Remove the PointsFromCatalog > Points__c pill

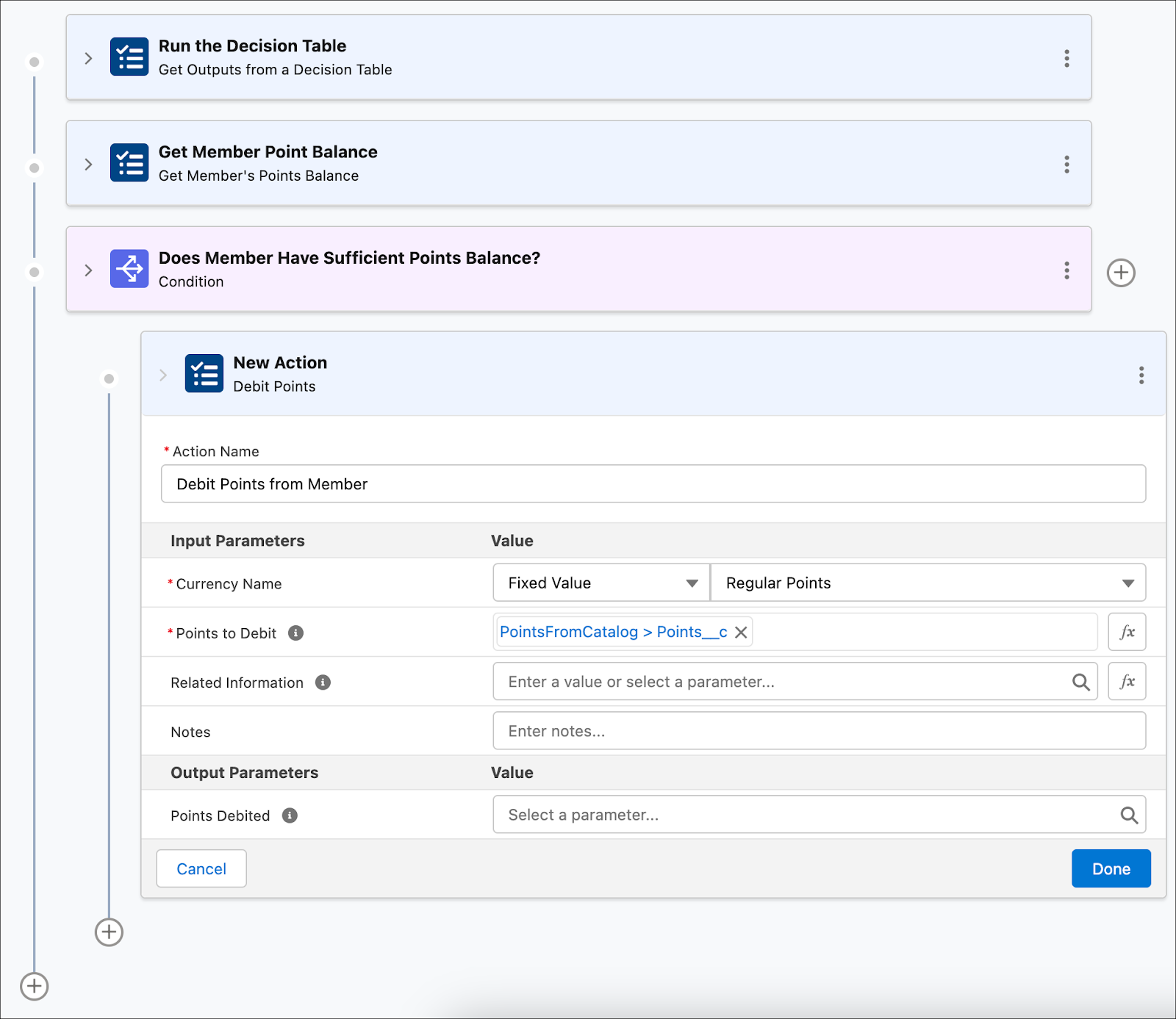(x=741, y=633)
